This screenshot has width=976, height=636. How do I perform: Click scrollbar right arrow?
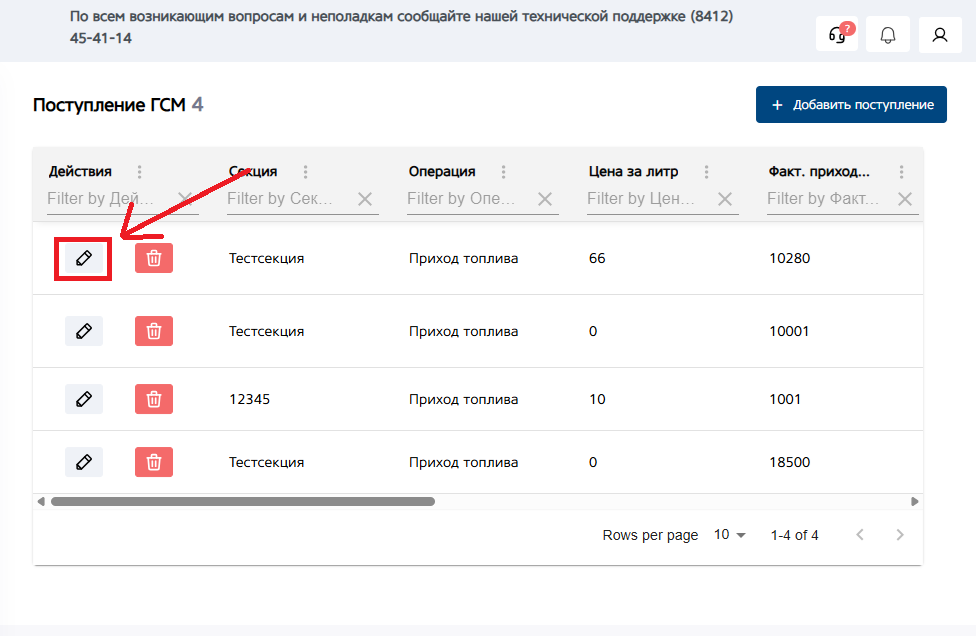tap(914, 502)
